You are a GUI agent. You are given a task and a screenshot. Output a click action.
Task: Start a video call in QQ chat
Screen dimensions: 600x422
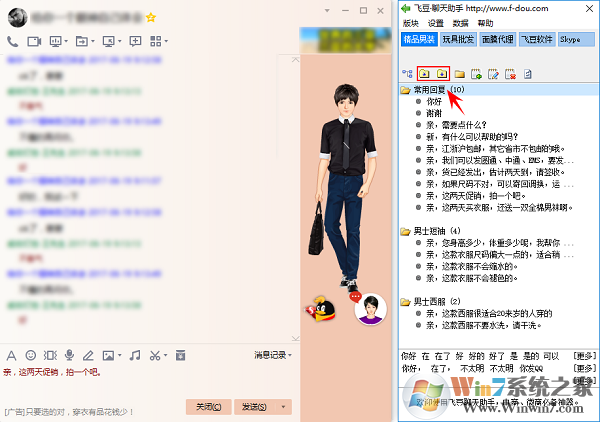click(34, 41)
